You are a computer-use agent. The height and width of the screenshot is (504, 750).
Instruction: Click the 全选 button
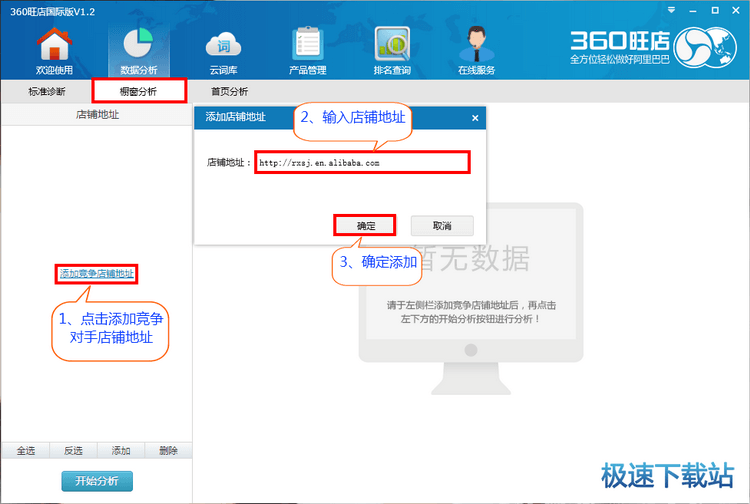26,450
